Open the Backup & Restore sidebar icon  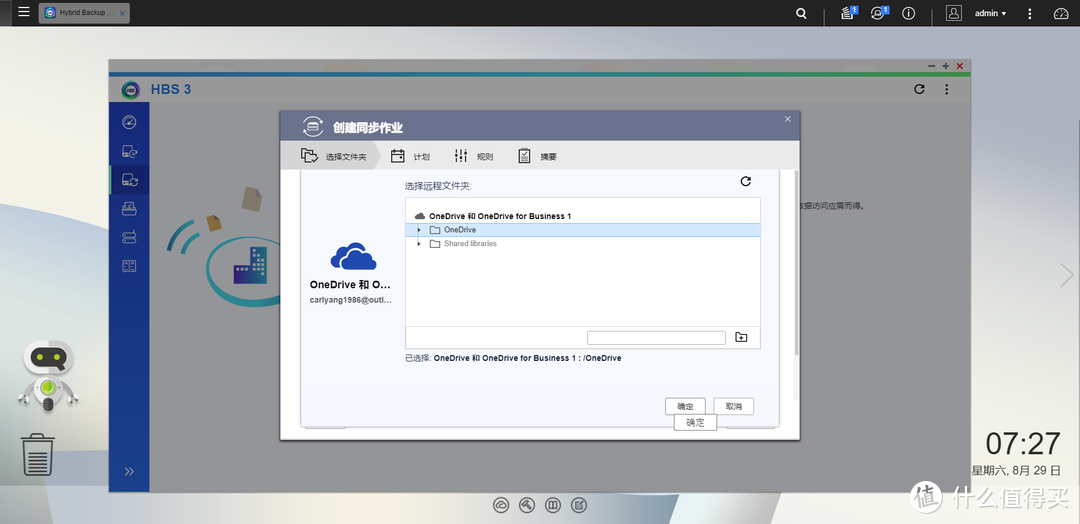click(x=129, y=151)
